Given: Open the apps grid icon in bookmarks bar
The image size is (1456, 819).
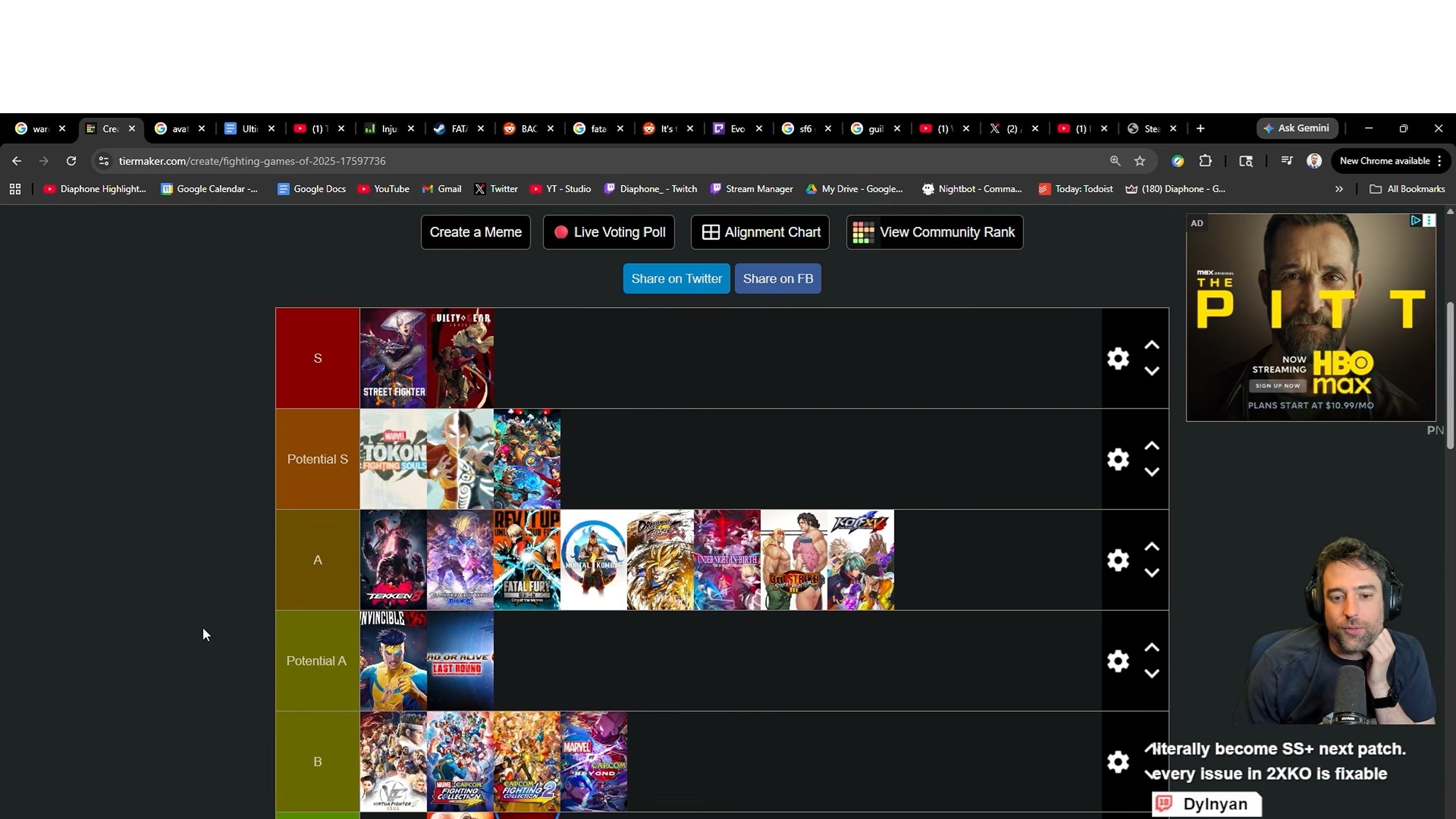Looking at the screenshot, I should (x=15, y=189).
